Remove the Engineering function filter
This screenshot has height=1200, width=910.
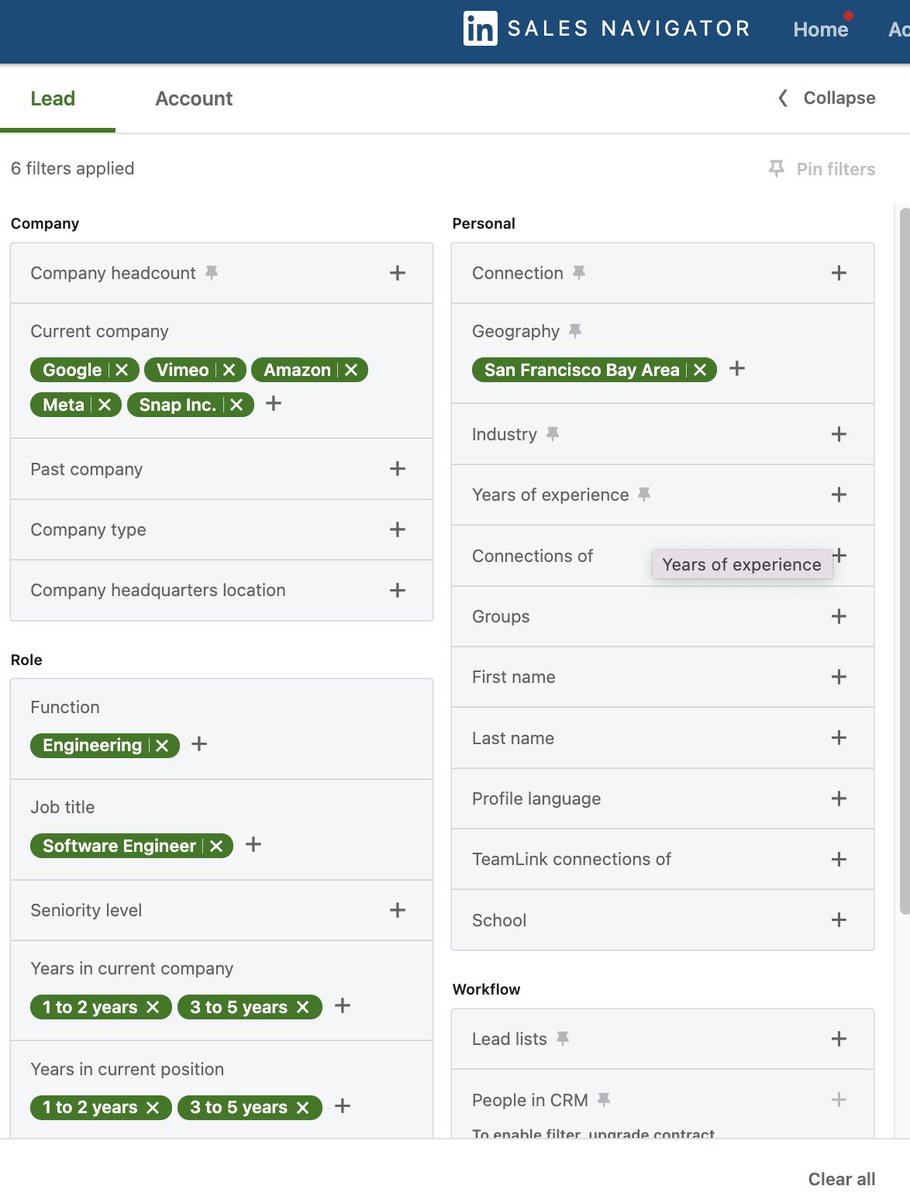[x=162, y=746]
